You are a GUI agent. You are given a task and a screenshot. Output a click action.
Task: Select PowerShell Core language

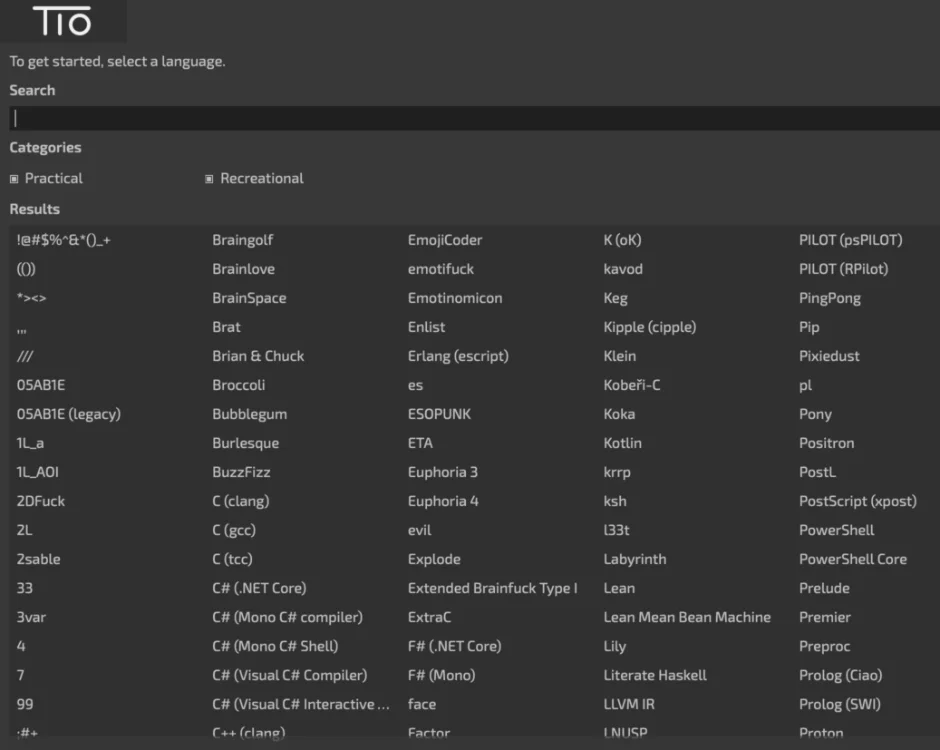click(x=852, y=559)
